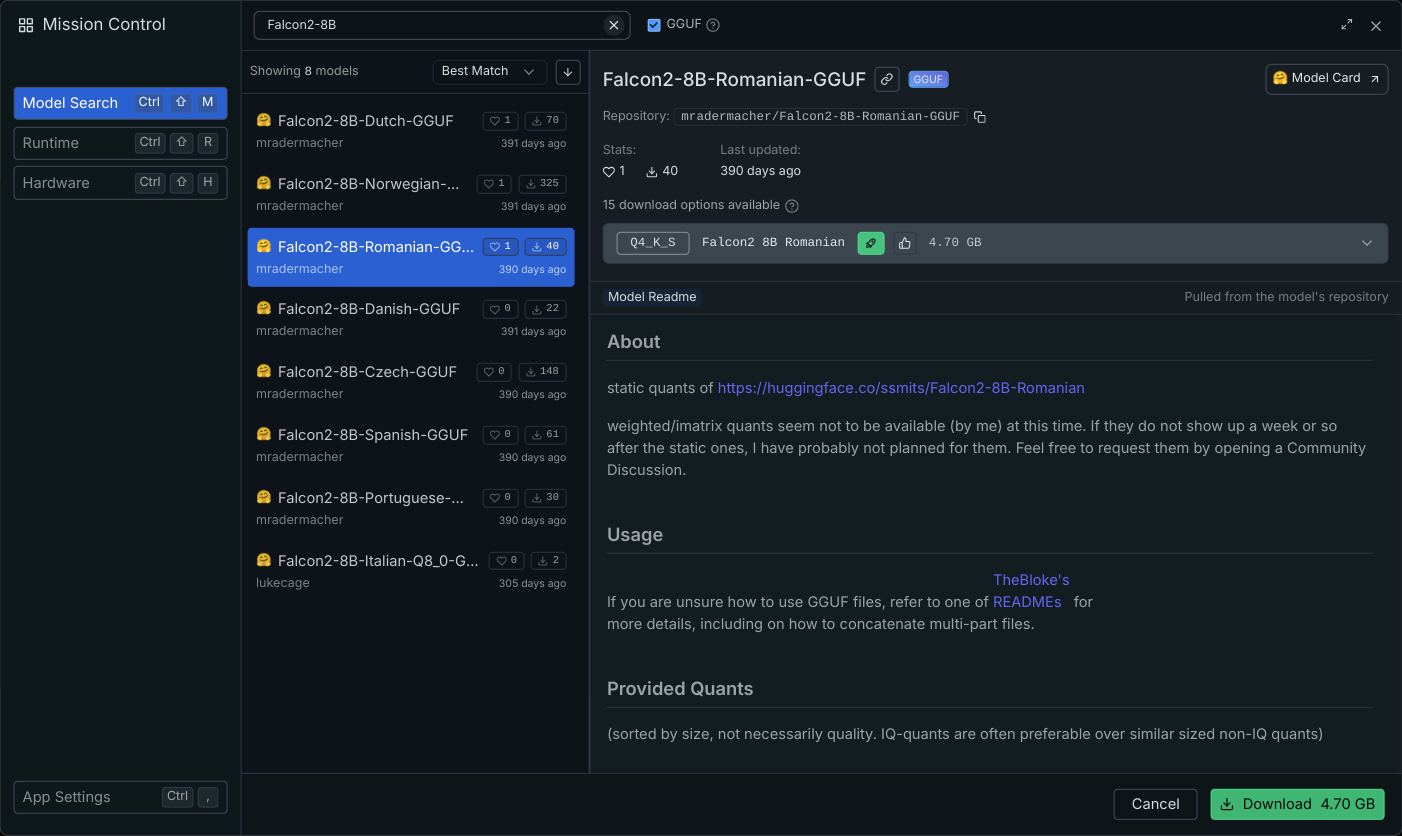Open the Model Card page

(x=1326, y=79)
